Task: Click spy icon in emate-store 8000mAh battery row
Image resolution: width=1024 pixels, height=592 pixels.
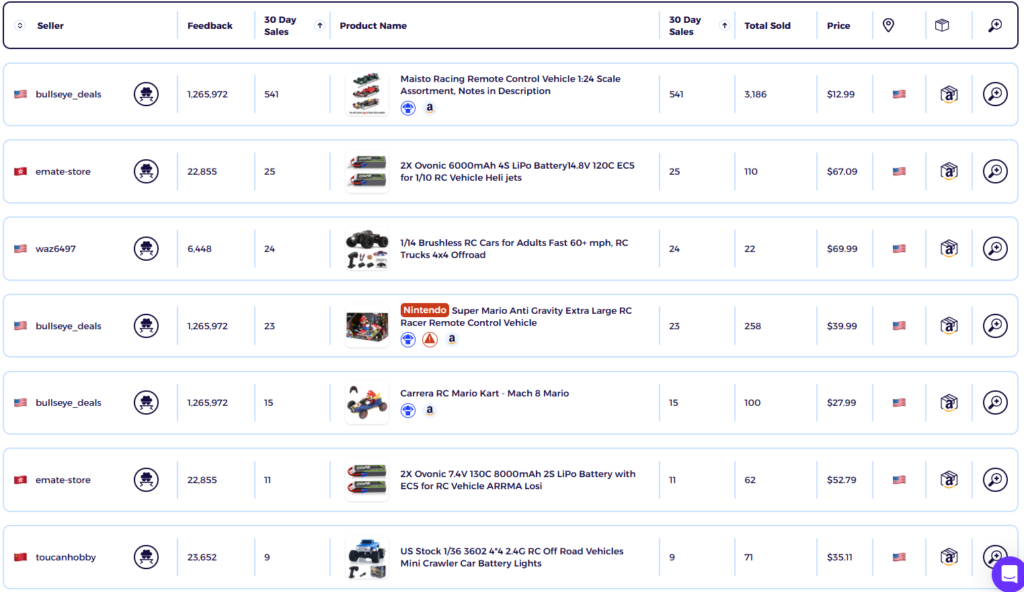Action: pos(146,480)
